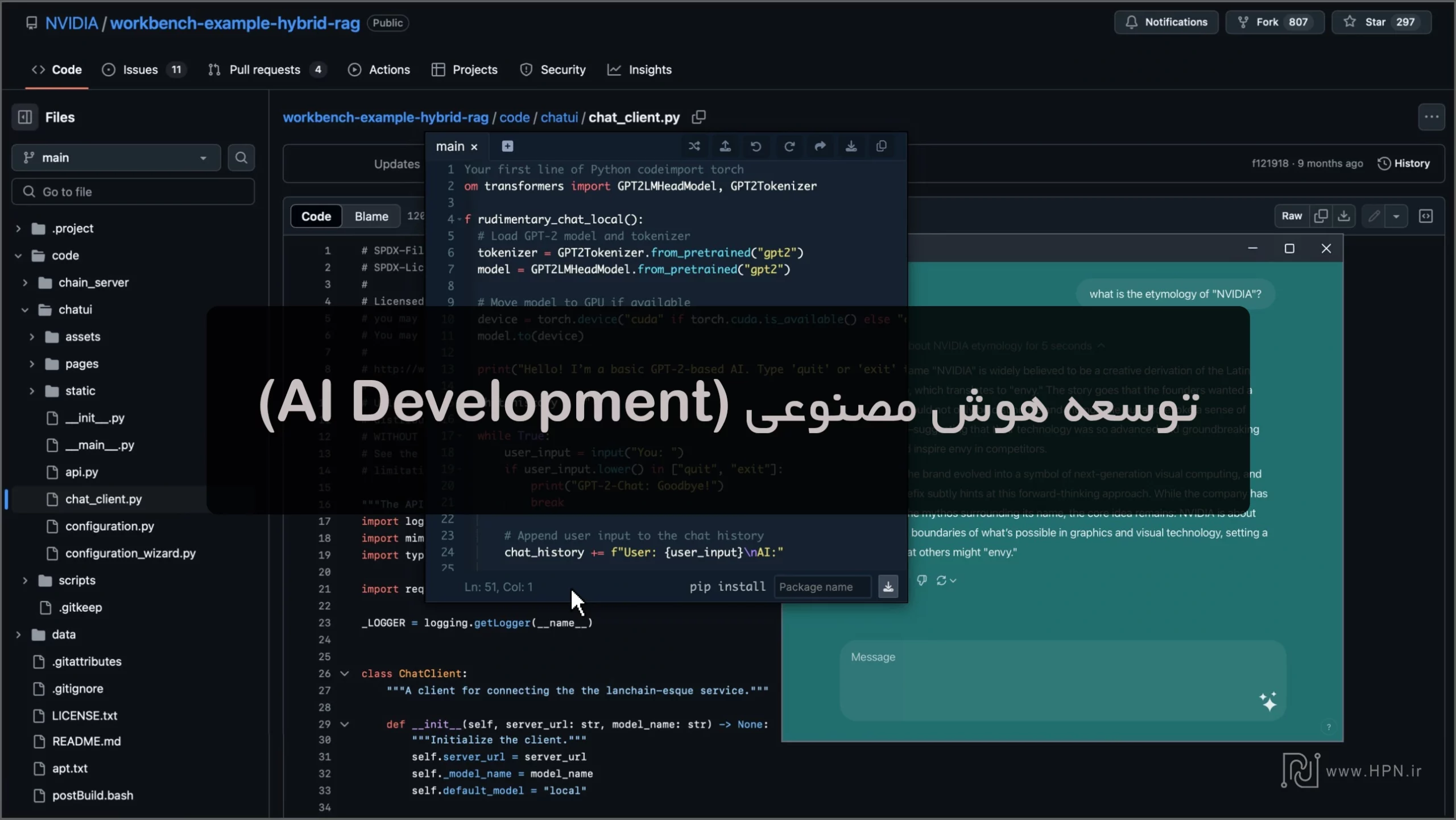This screenshot has height=820, width=1456.
Task: Open workbench-example-hybrid-rag repo title link
Action: 235,23
